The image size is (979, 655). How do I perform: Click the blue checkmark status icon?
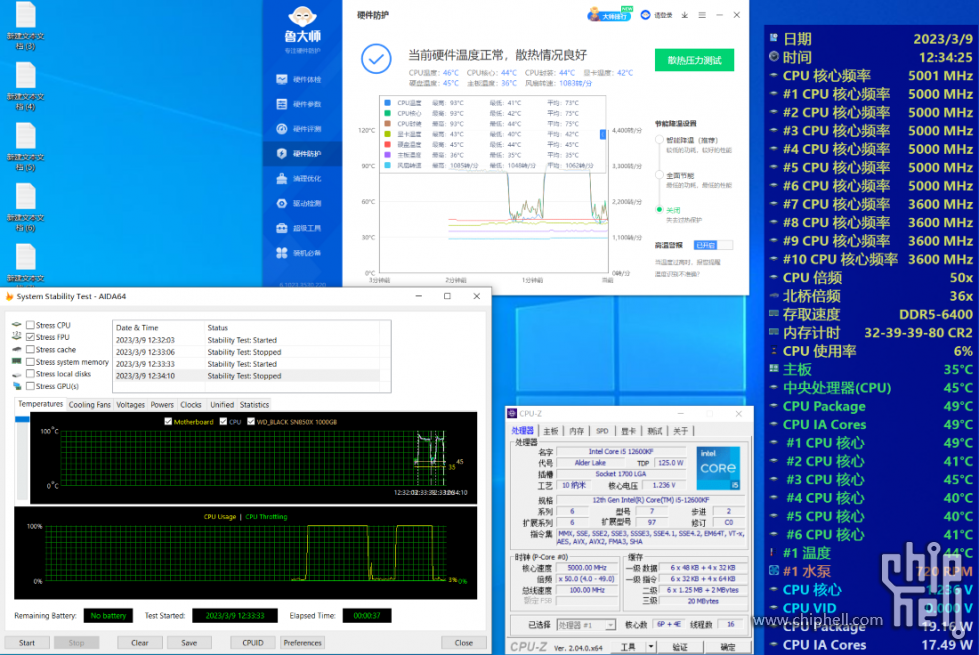(376, 59)
